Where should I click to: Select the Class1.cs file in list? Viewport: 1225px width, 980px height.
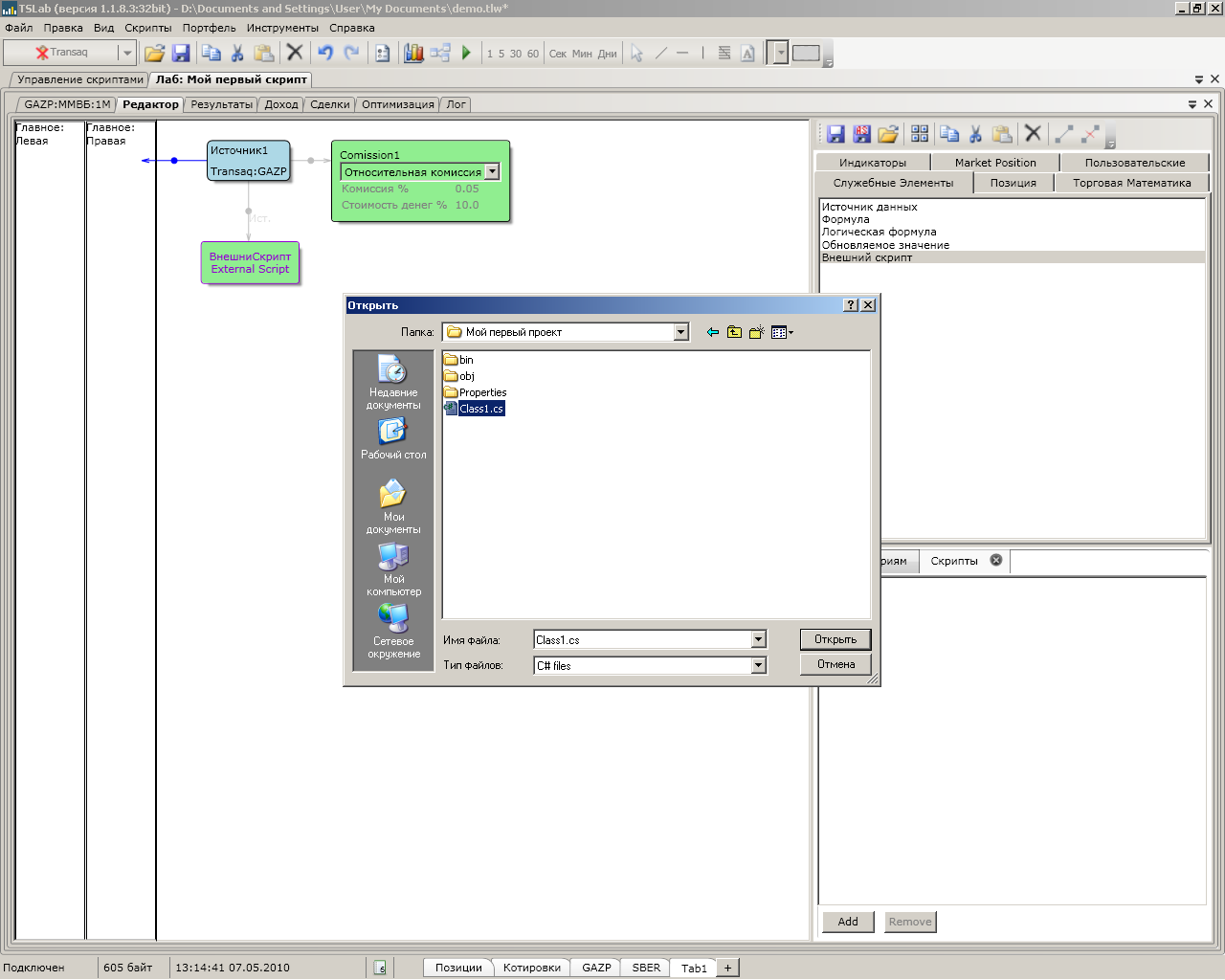tap(480, 409)
